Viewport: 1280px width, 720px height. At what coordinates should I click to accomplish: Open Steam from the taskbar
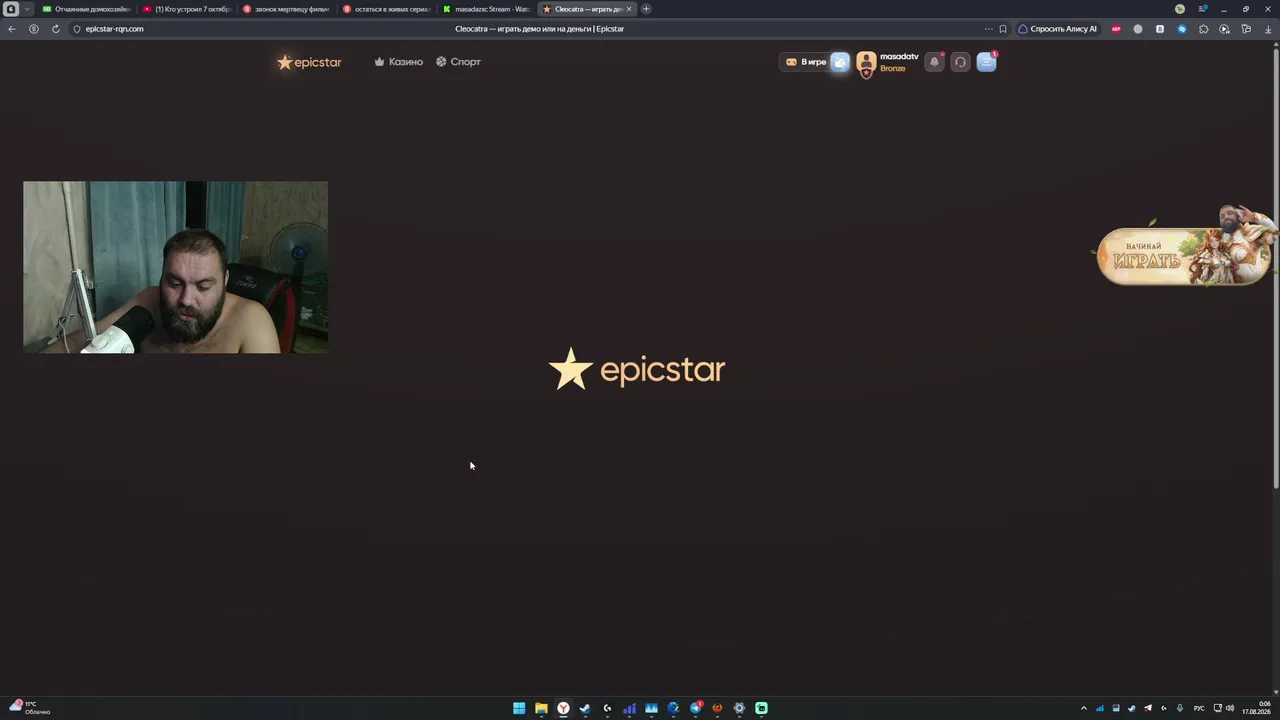[585, 708]
